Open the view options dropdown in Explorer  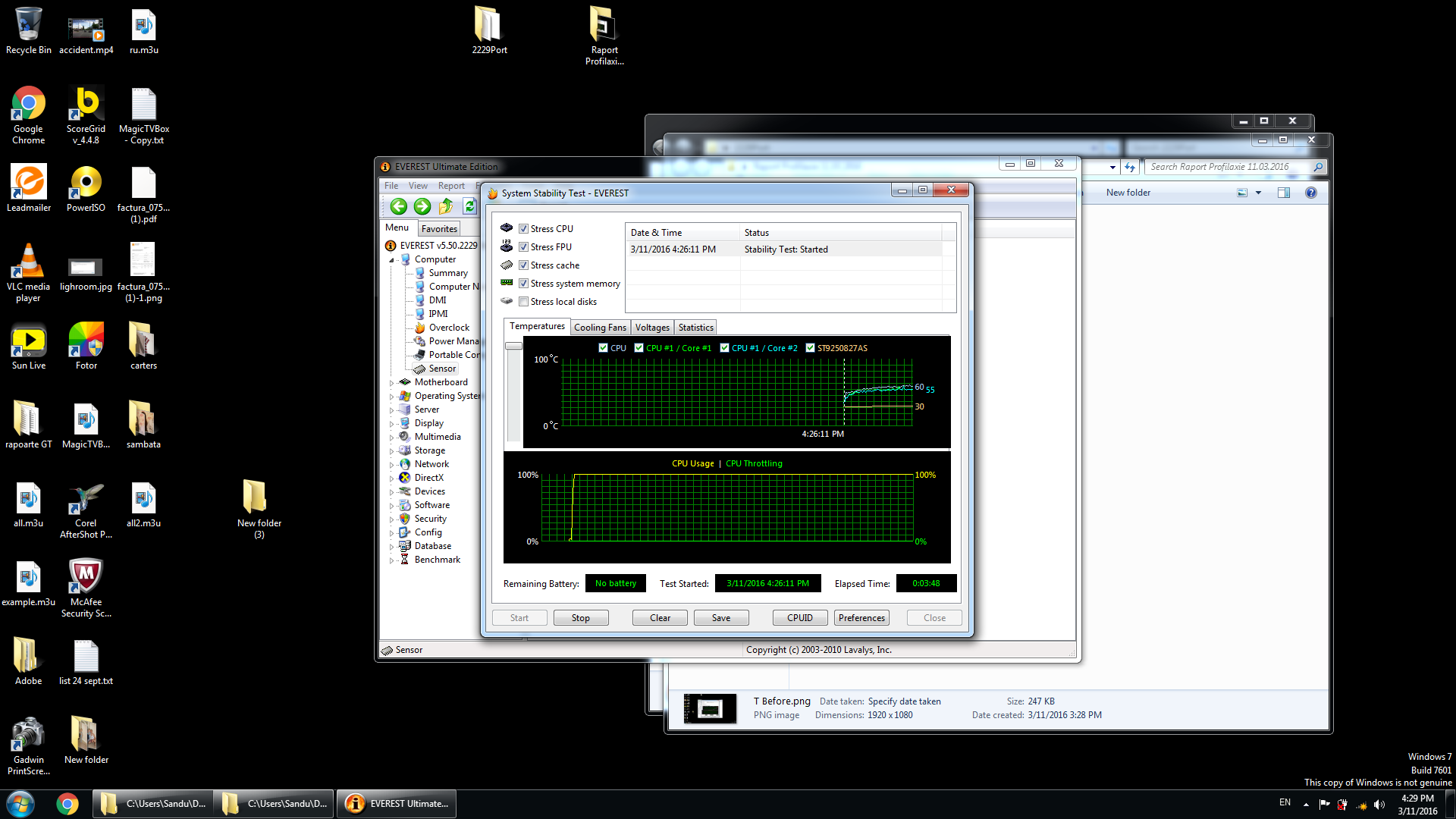coord(1258,193)
